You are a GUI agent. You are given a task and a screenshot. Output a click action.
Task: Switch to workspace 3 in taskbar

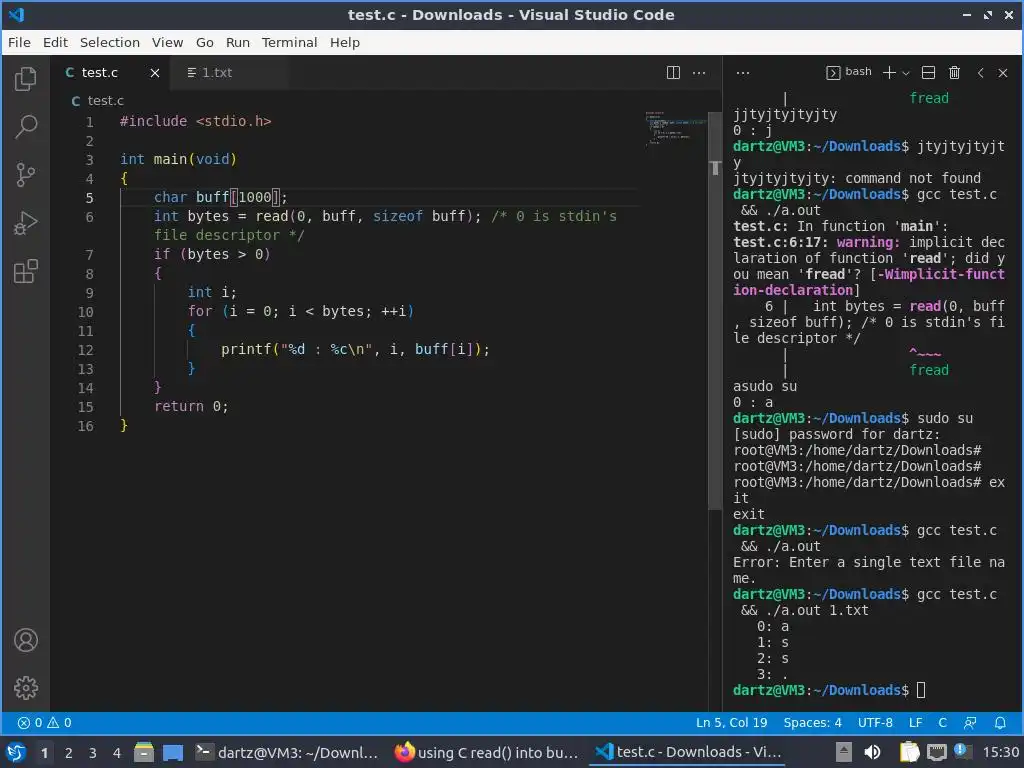coord(93,753)
